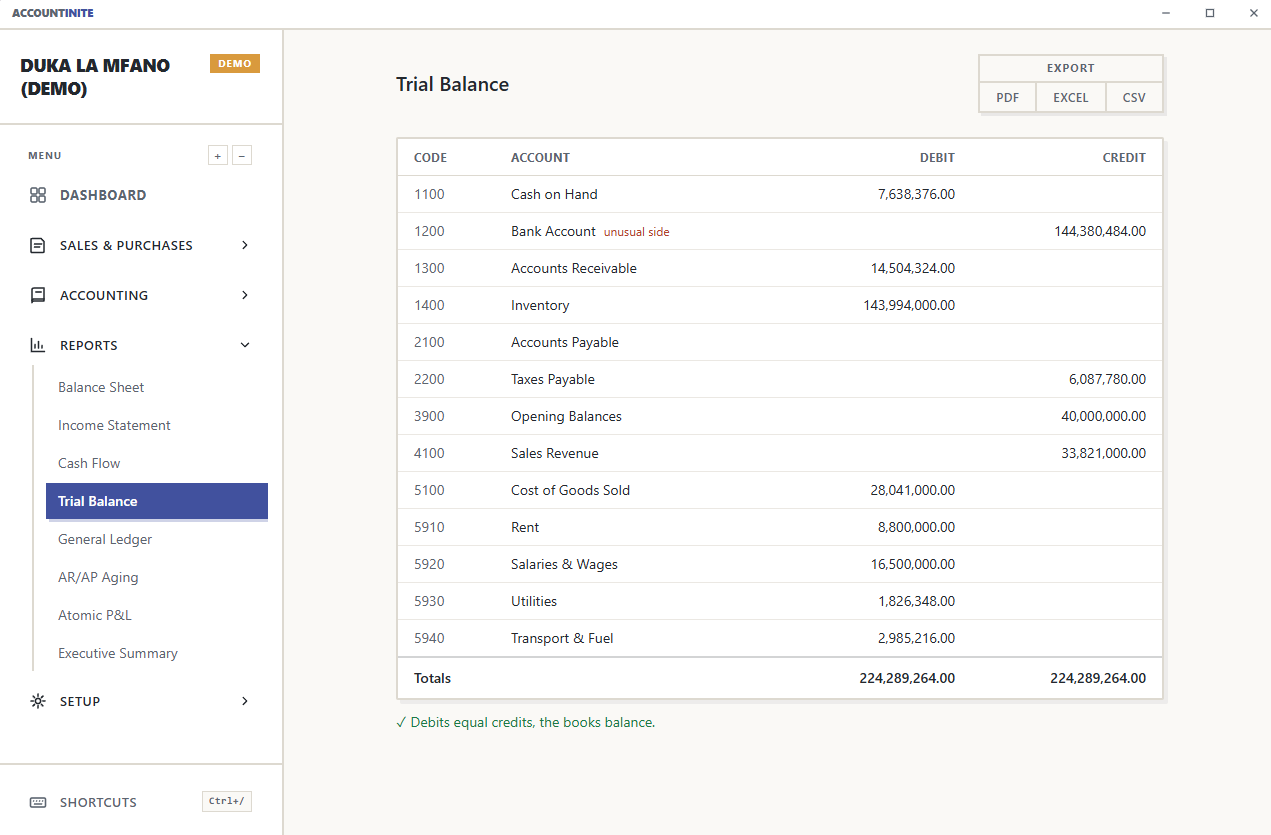
Task: Click the Totals row label
Action: 432,678
